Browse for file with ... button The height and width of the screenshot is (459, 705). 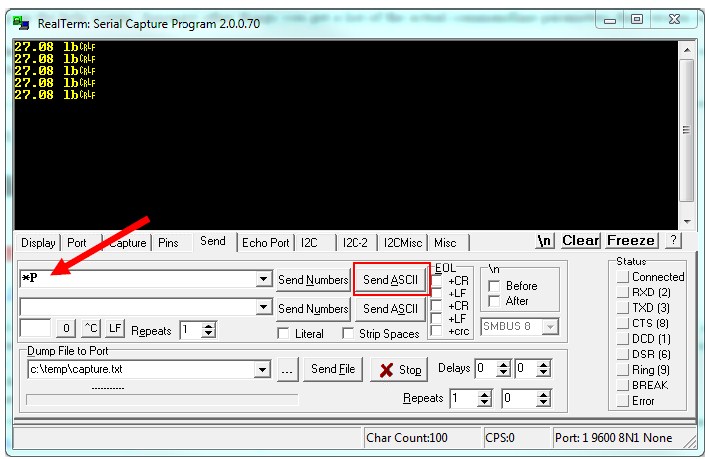(x=287, y=370)
